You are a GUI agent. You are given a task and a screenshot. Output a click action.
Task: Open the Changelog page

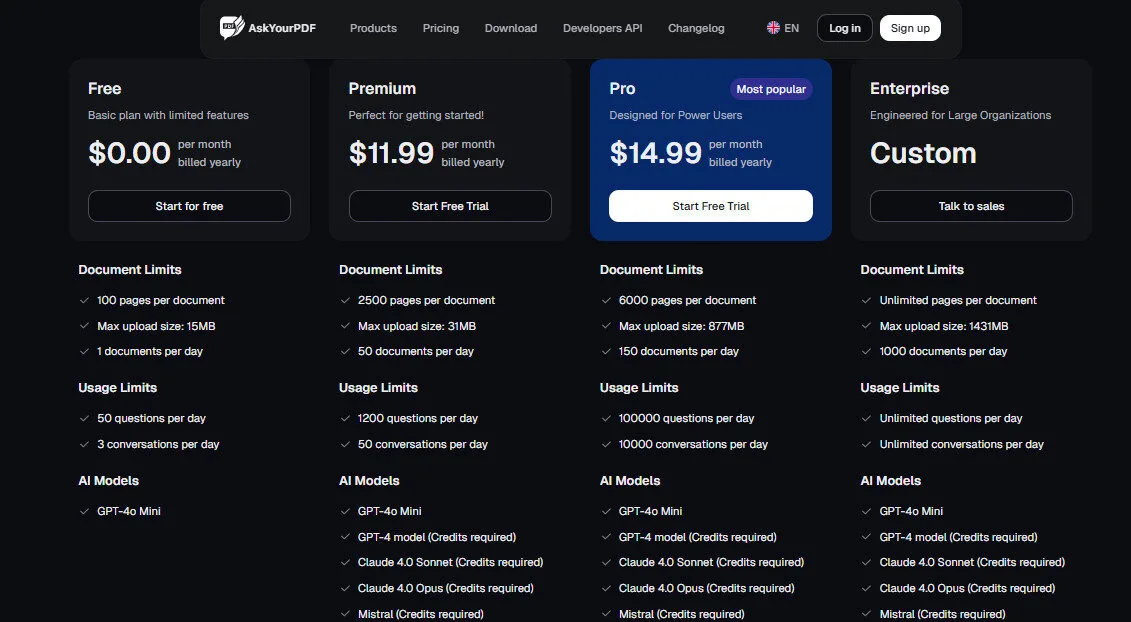696,28
